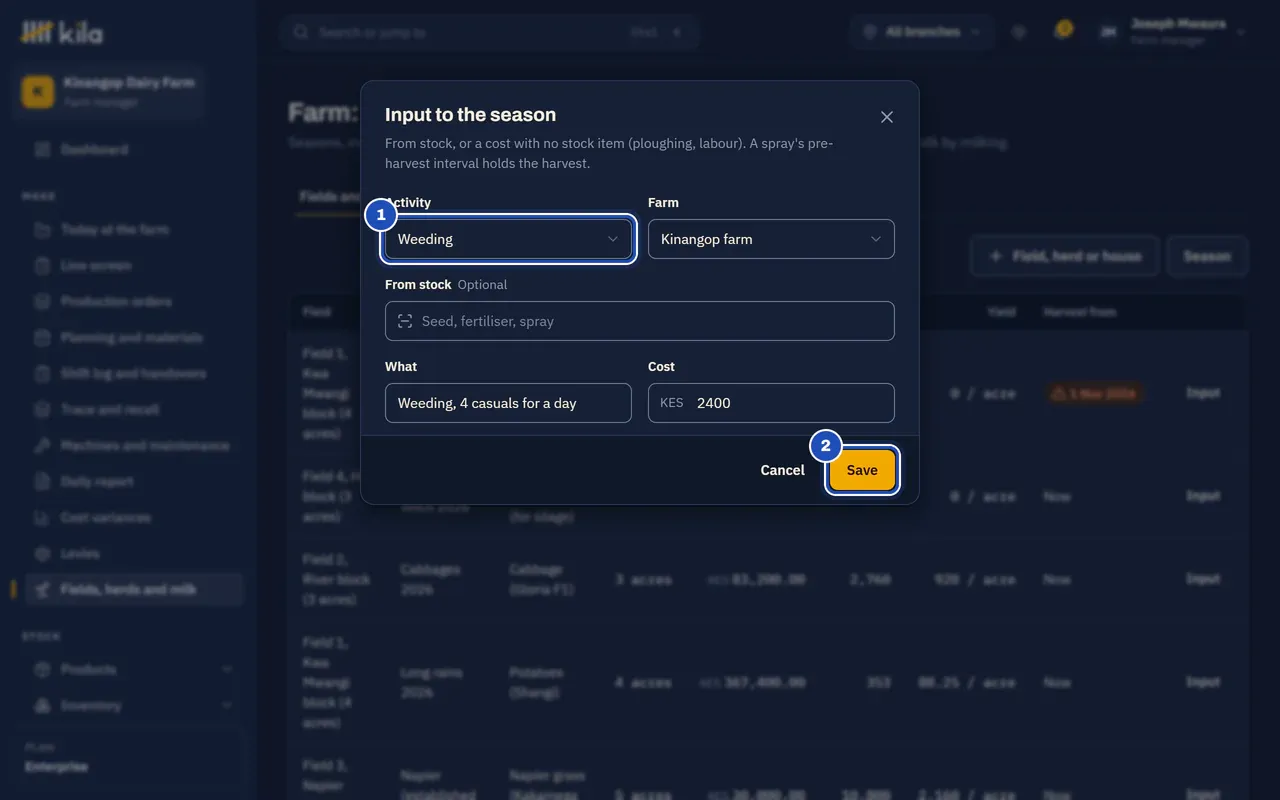The height and width of the screenshot is (800, 1280).
Task: Click the Field, herd or house button
Action: [1064, 256]
